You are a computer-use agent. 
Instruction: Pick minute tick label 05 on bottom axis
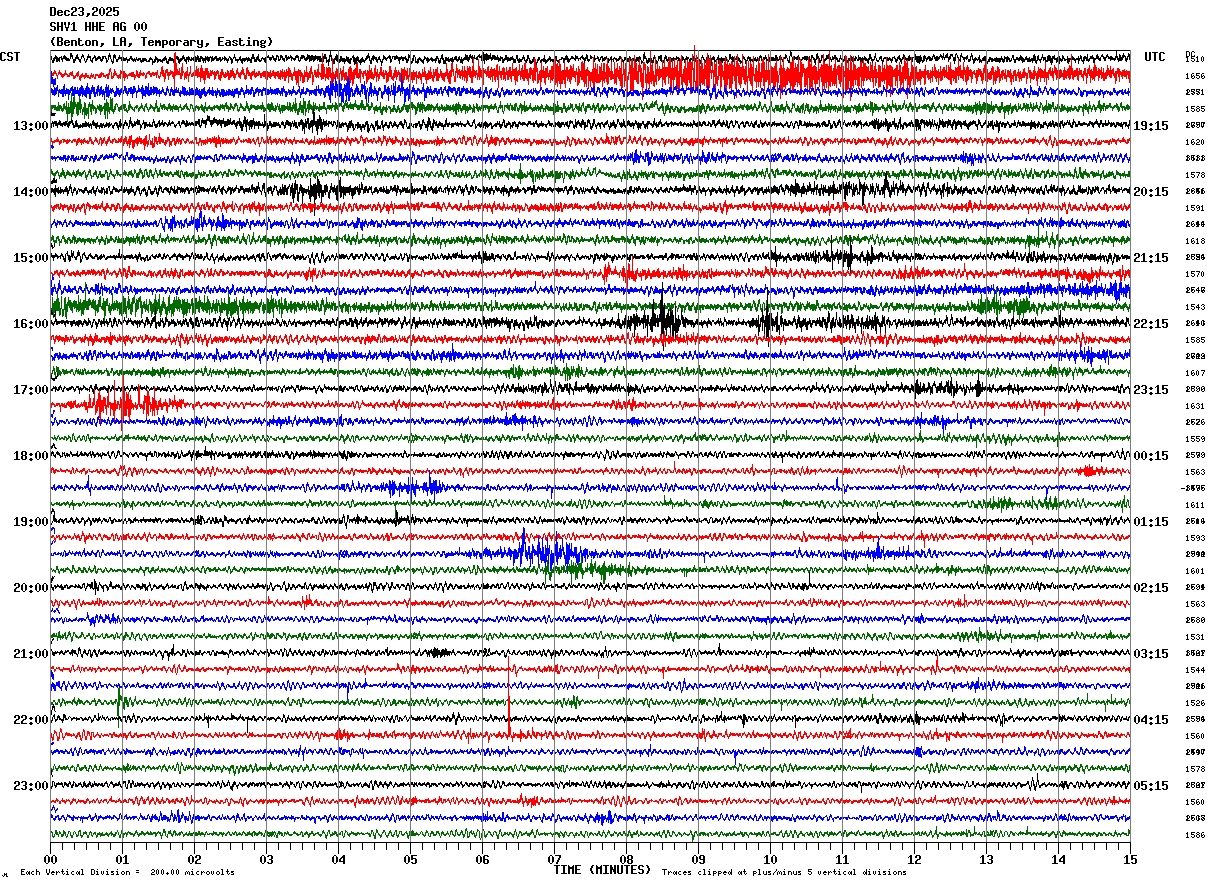click(410, 859)
